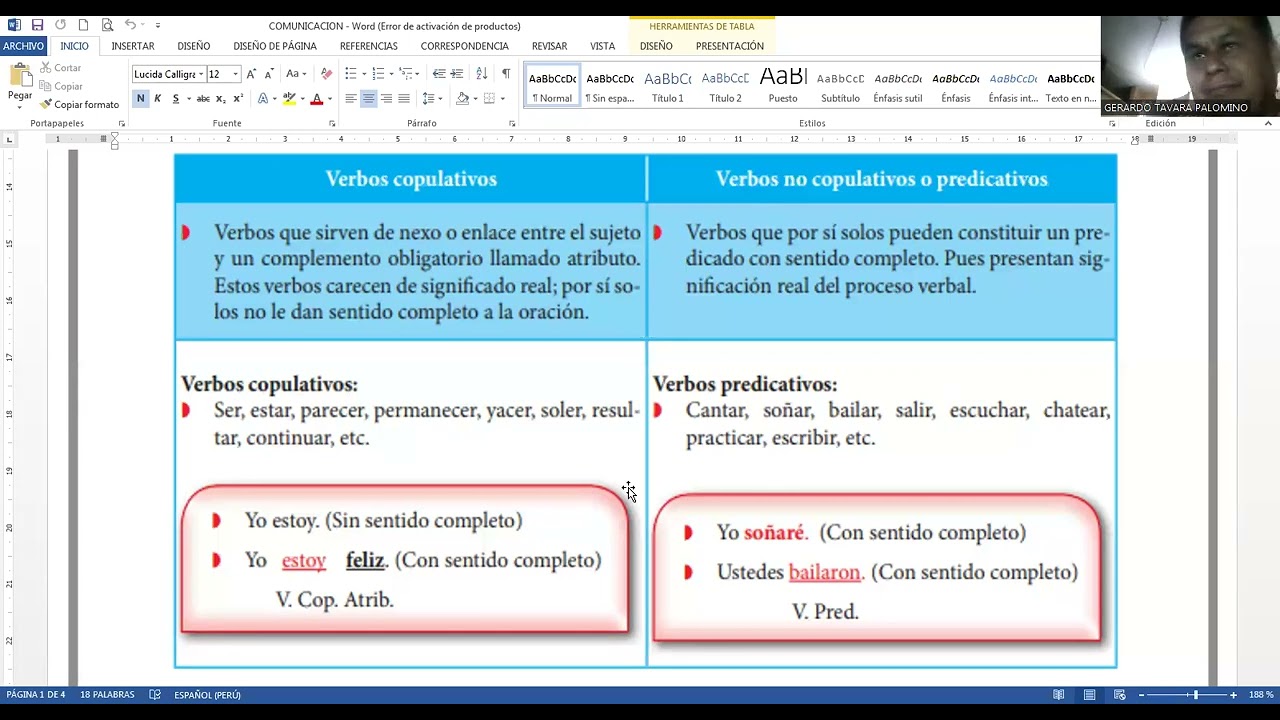Toggle italic (K) formatting

tap(157, 99)
